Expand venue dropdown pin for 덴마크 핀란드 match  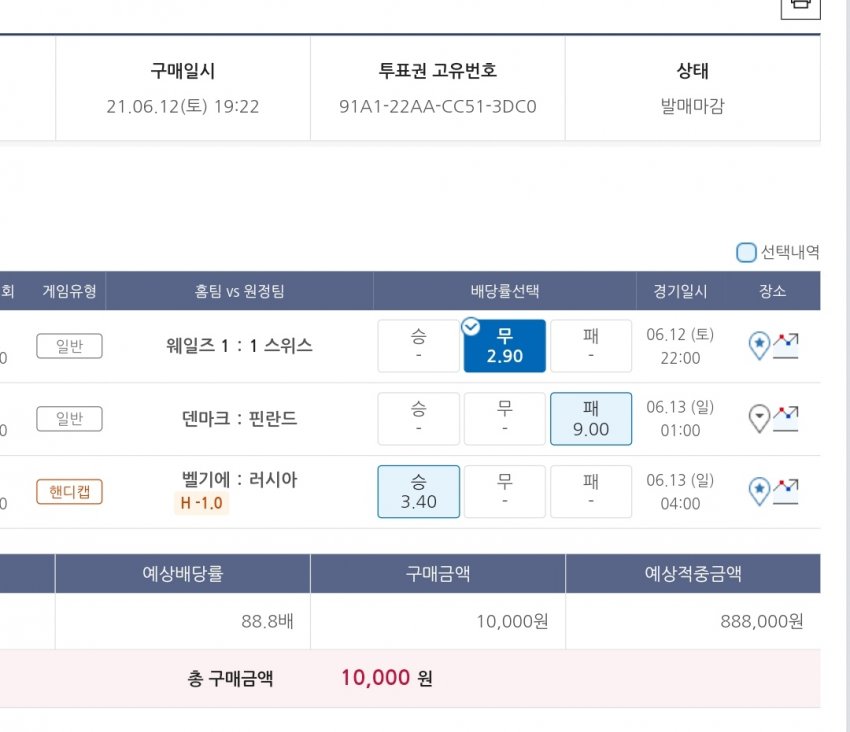click(x=759, y=418)
